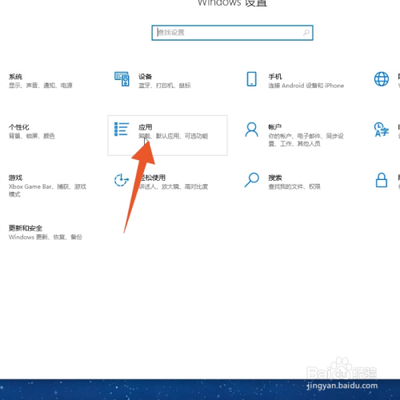Click the magnifier icon in the search box
This screenshot has width=400, height=400.
306,33
